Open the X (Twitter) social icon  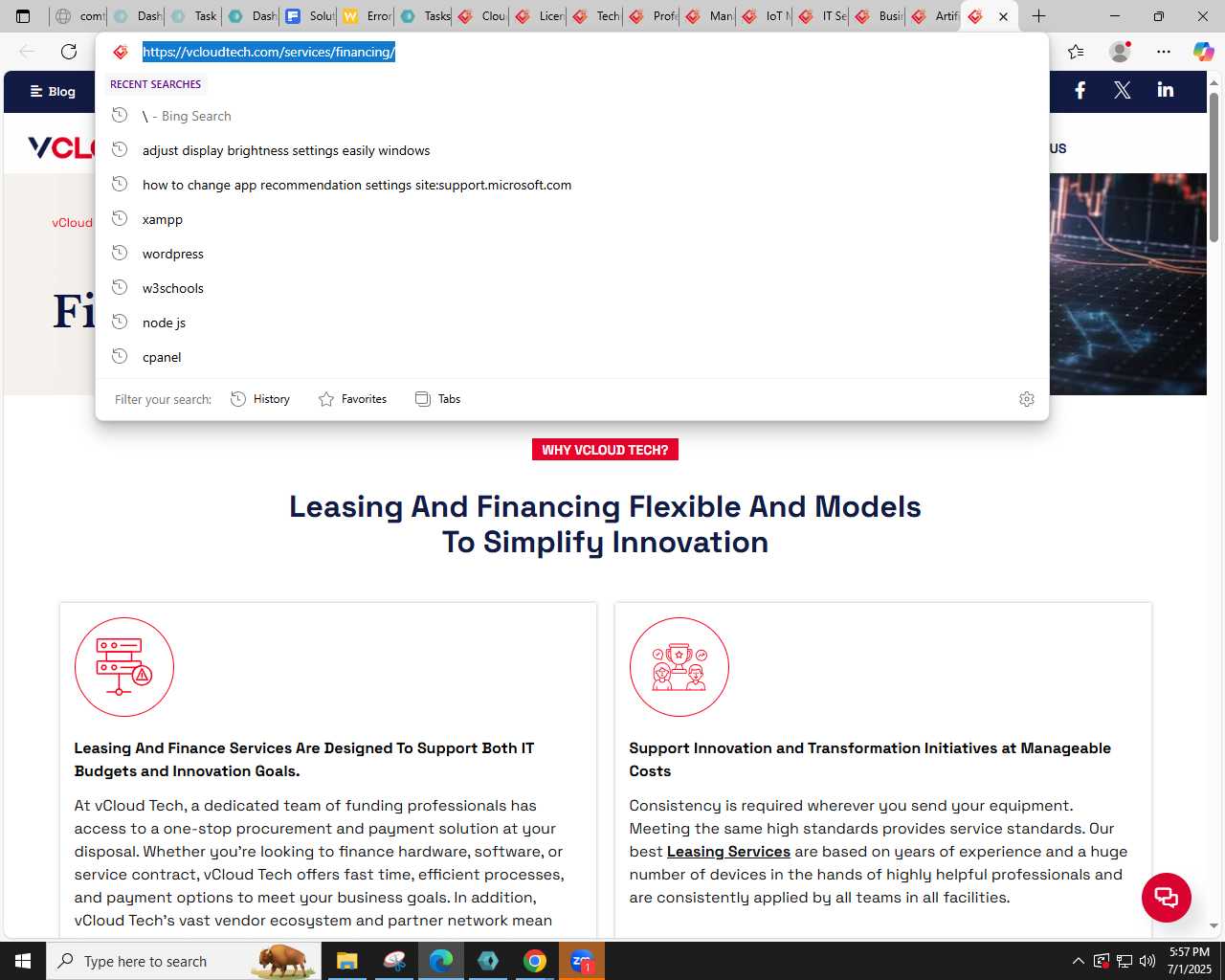(x=1123, y=90)
